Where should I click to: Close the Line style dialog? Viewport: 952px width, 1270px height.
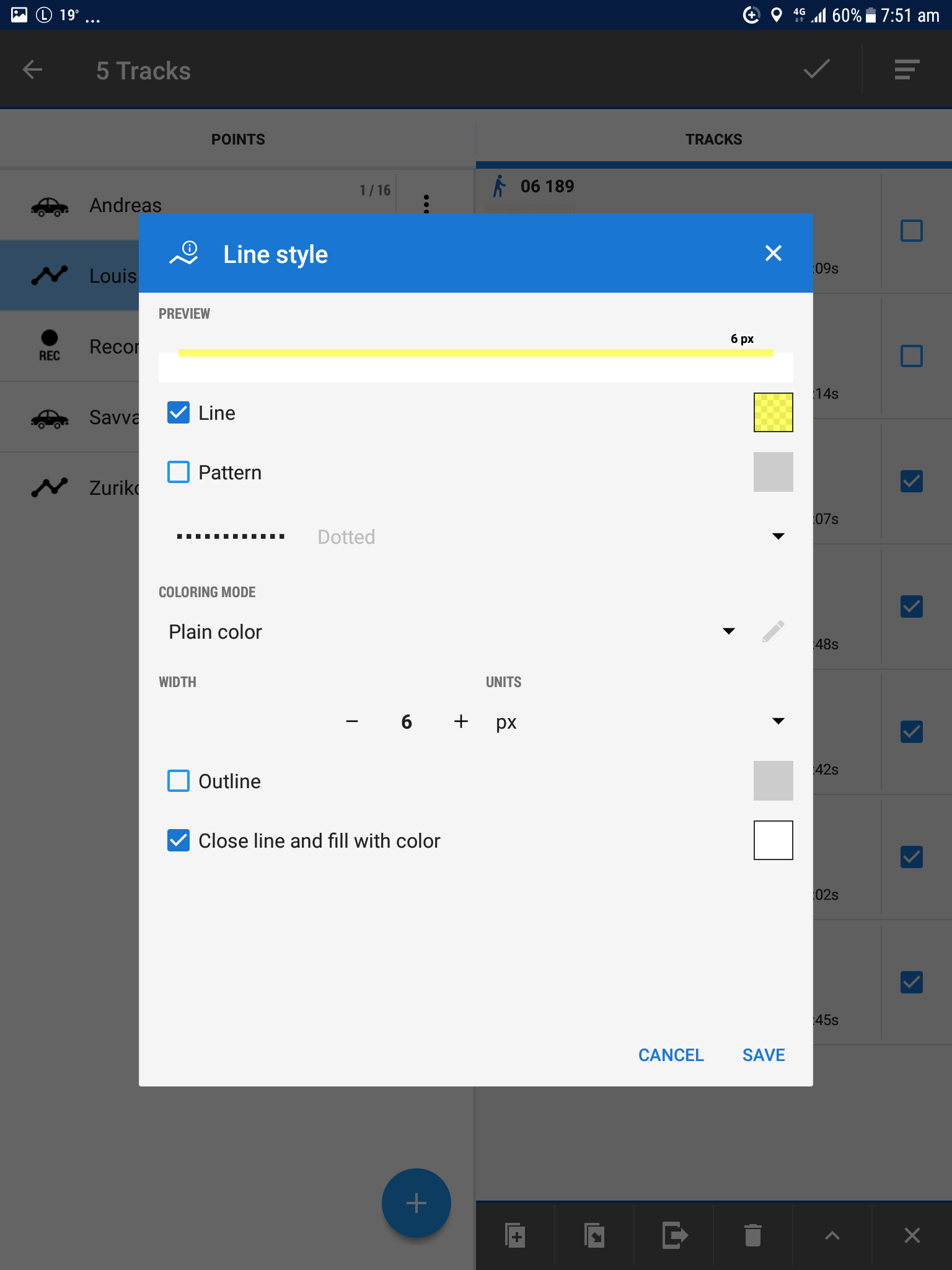(773, 253)
